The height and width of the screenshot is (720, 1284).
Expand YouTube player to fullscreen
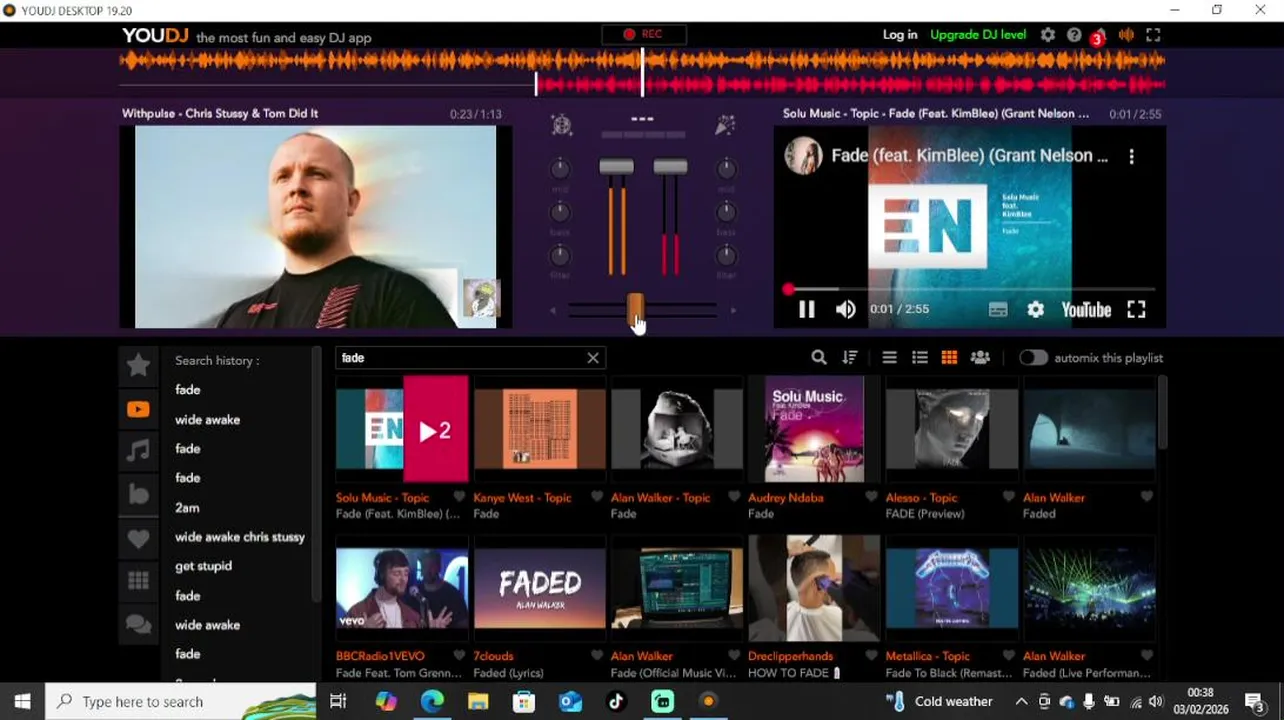pos(1137,310)
